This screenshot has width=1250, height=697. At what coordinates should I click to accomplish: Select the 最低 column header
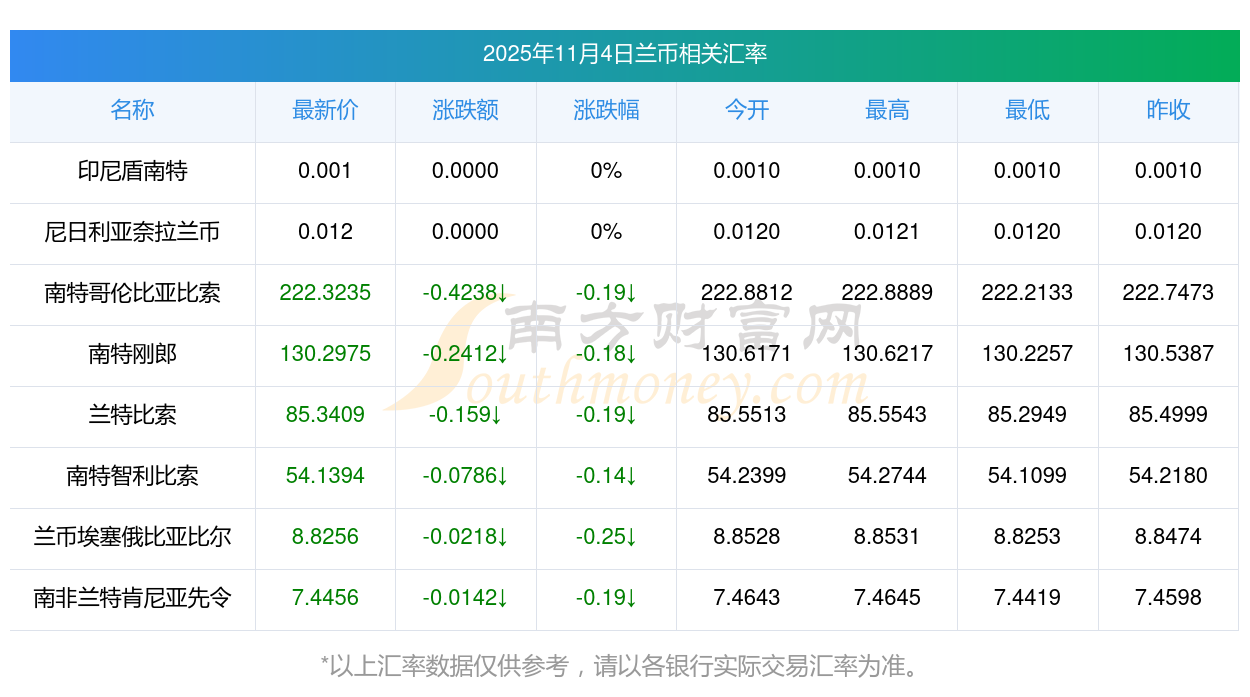point(1027,111)
